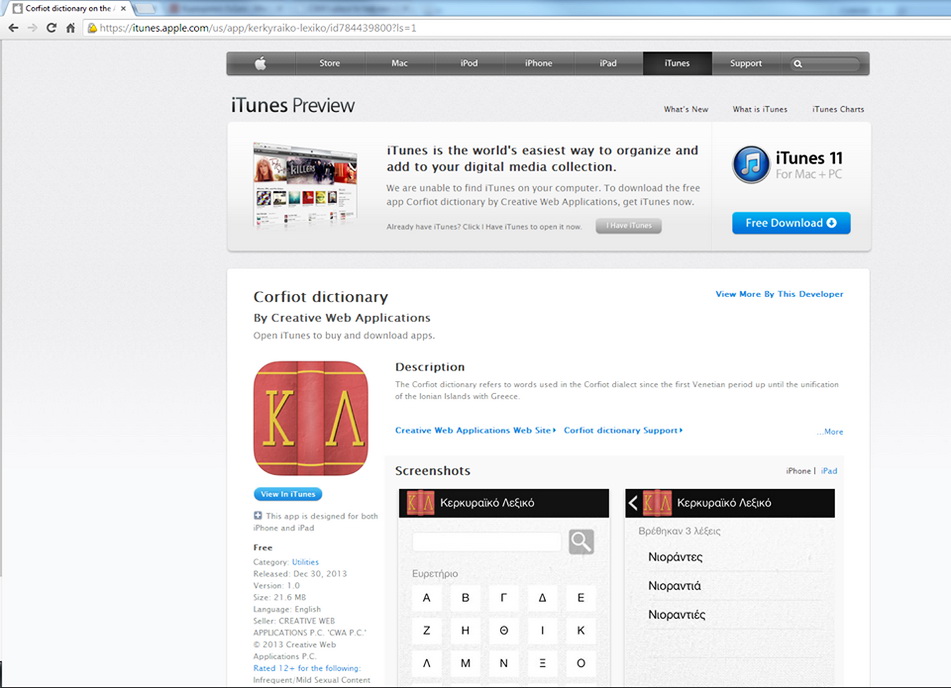The height and width of the screenshot is (688, 951).
Task: Click the lock icon in address bar
Action: click(x=92, y=28)
